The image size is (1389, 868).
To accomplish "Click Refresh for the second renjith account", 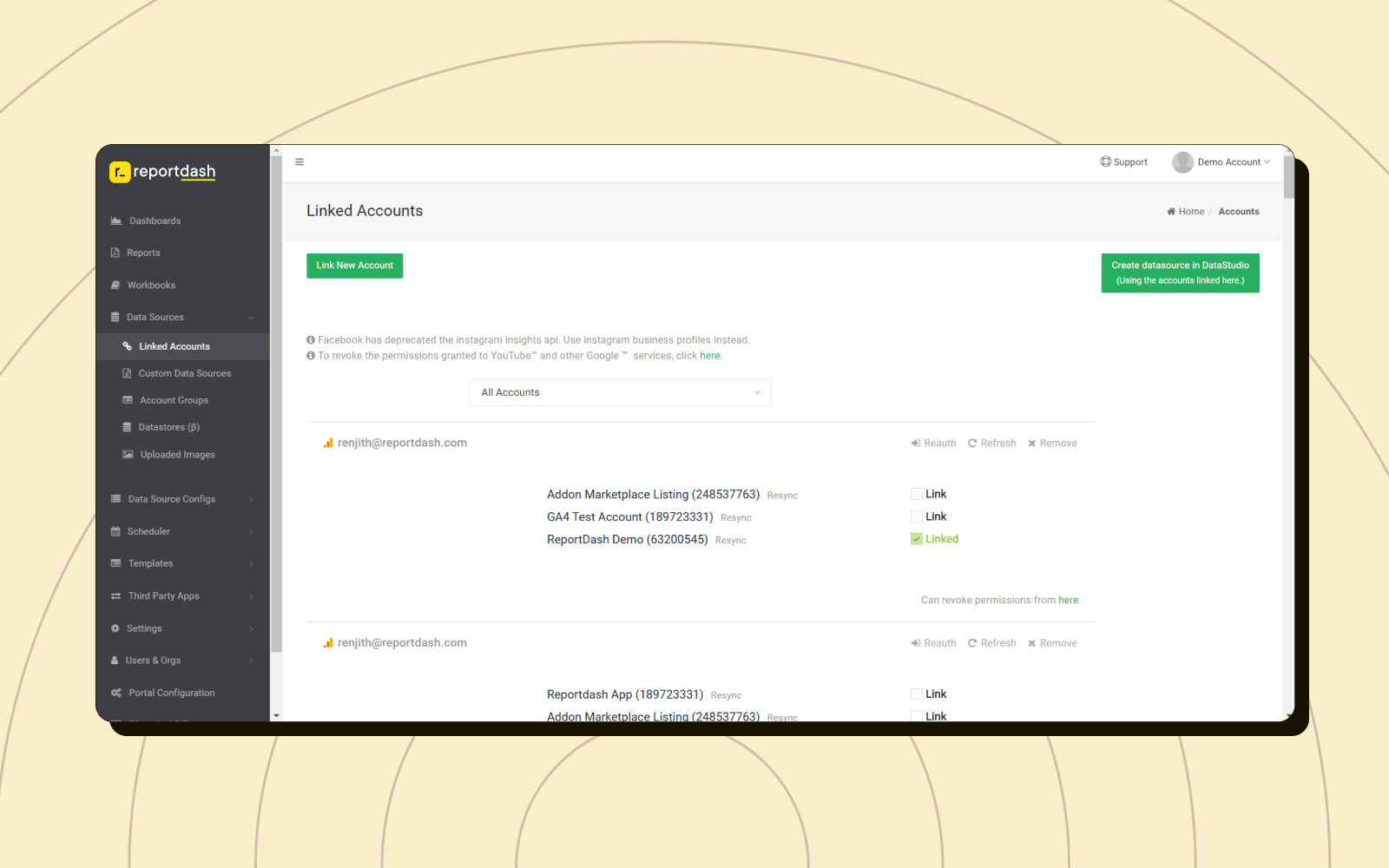I will point(991,643).
